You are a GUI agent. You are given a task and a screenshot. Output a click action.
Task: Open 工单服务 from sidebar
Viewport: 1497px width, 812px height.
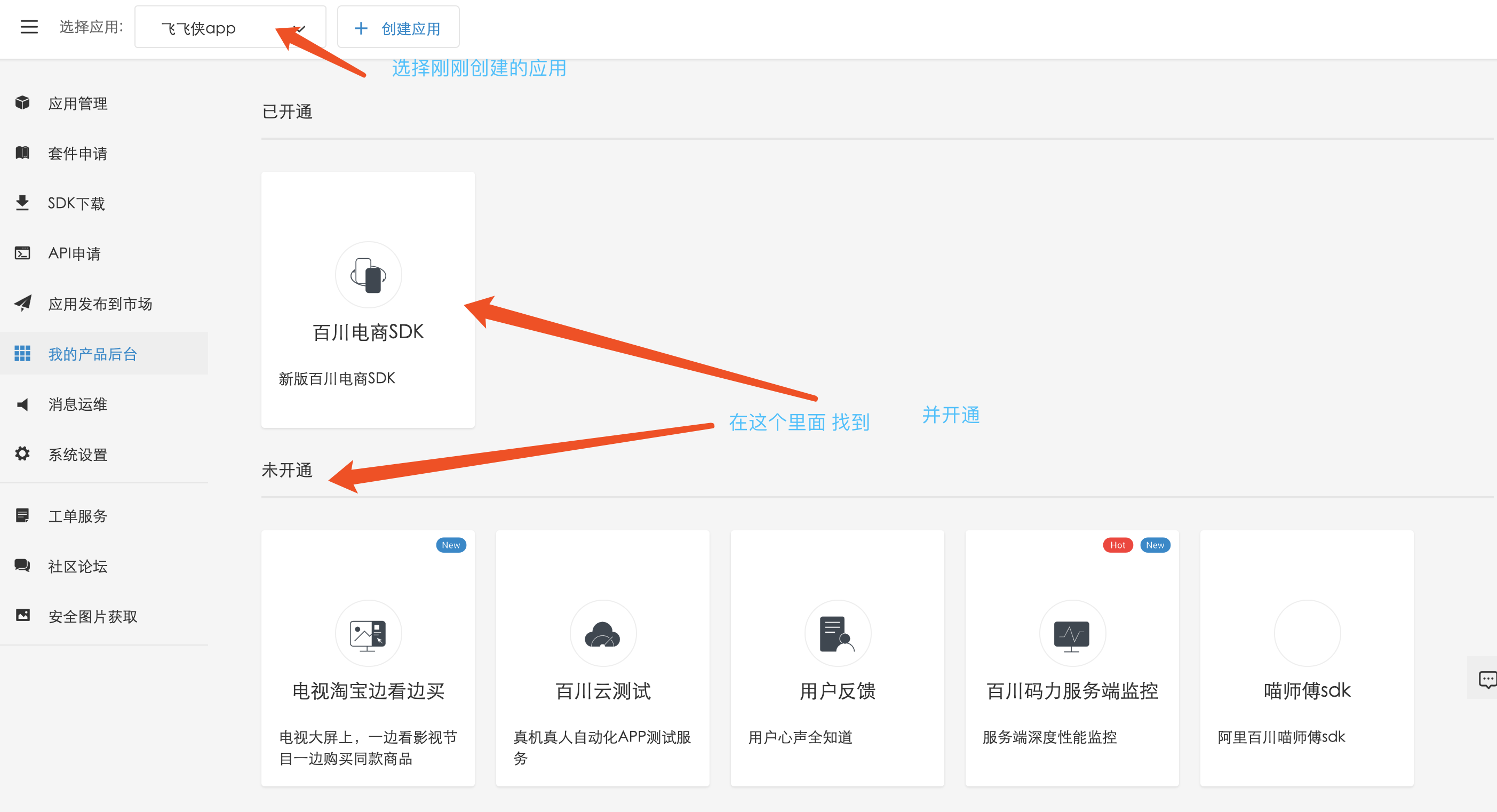click(77, 515)
